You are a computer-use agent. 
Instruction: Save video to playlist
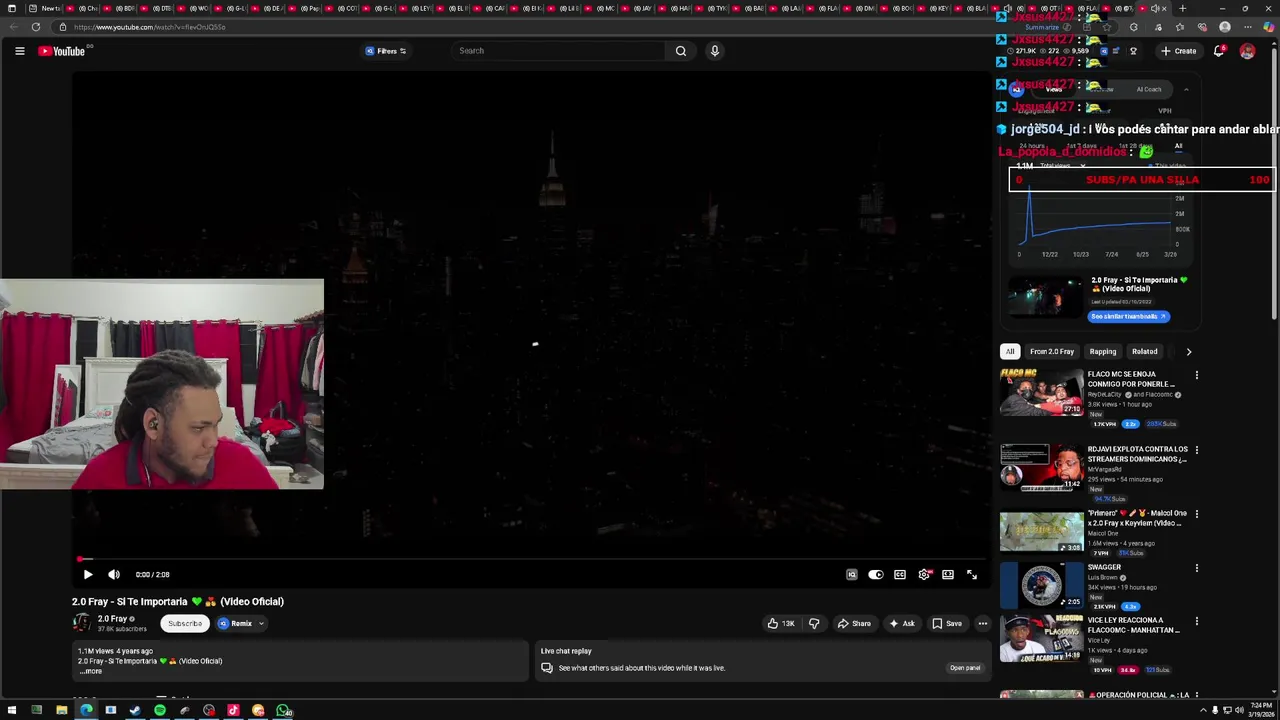tap(947, 624)
